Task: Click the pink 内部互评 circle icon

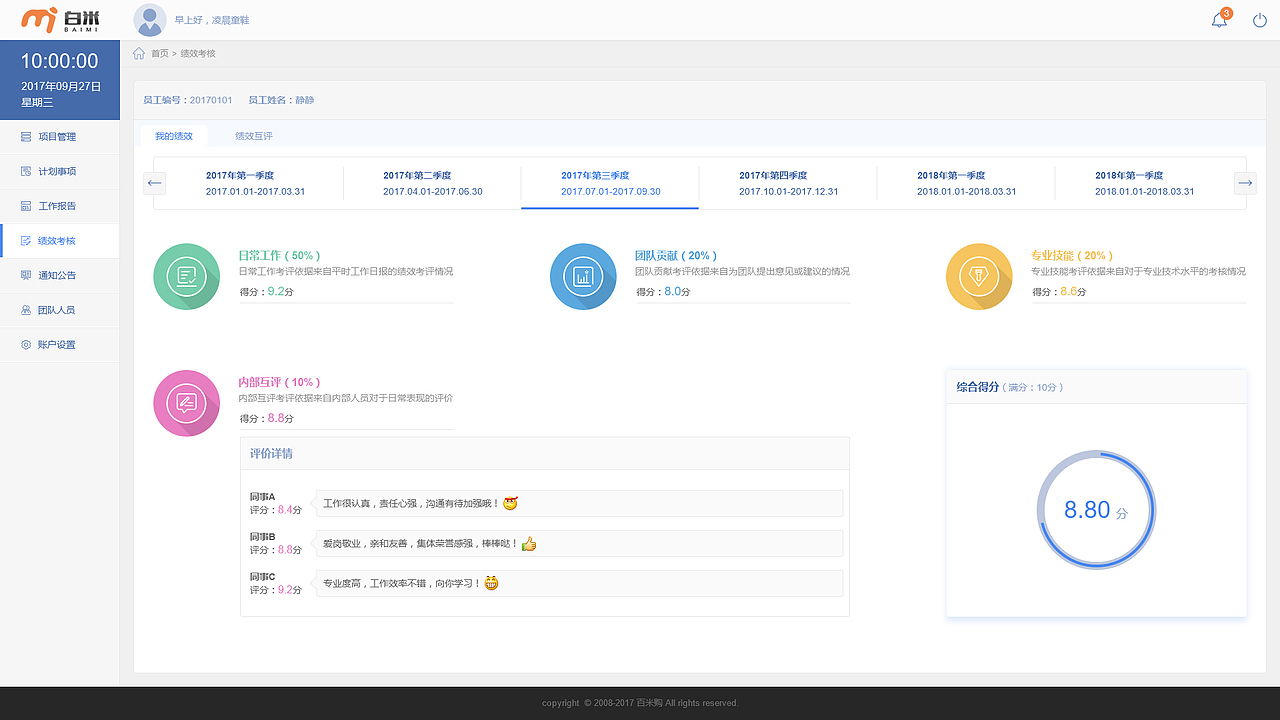Action: click(186, 403)
